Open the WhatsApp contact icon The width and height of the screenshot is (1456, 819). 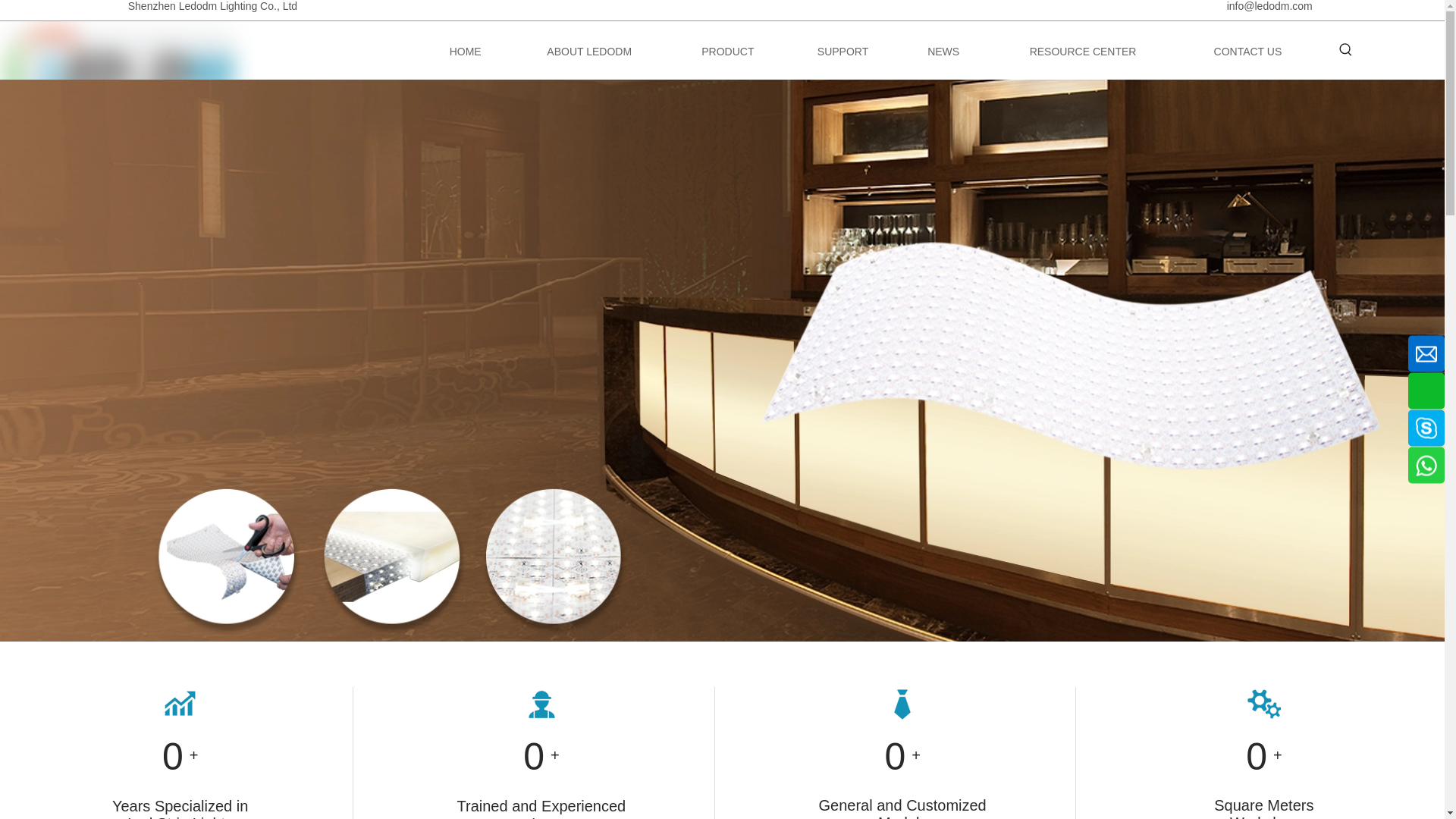[x=1426, y=466]
